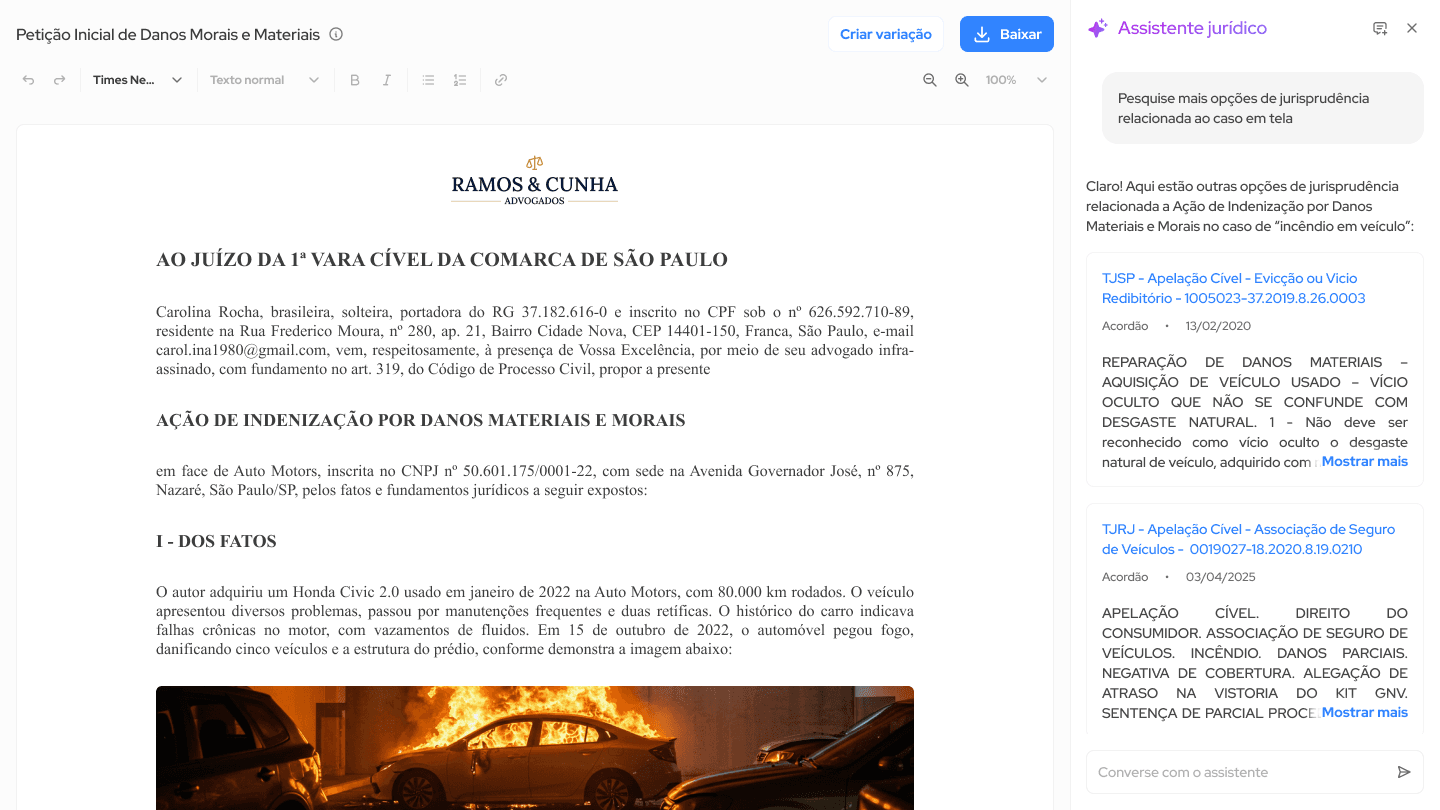Toggle italic formatting
Image resolution: width=1440 pixels, height=810 pixels.
tap(386, 80)
